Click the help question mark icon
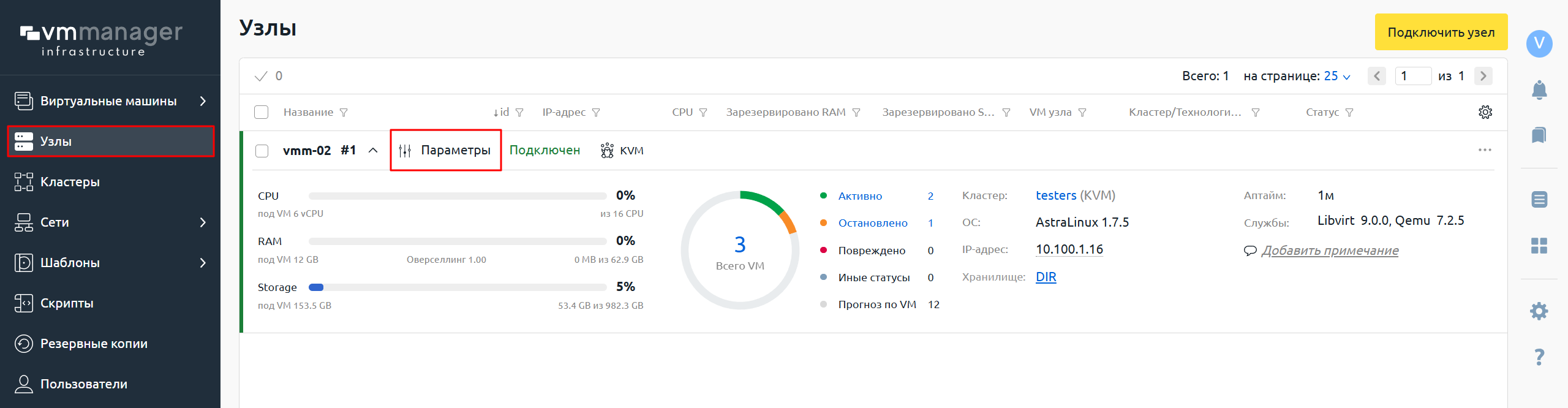The height and width of the screenshot is (408, 1568). tap(1539, 357)
